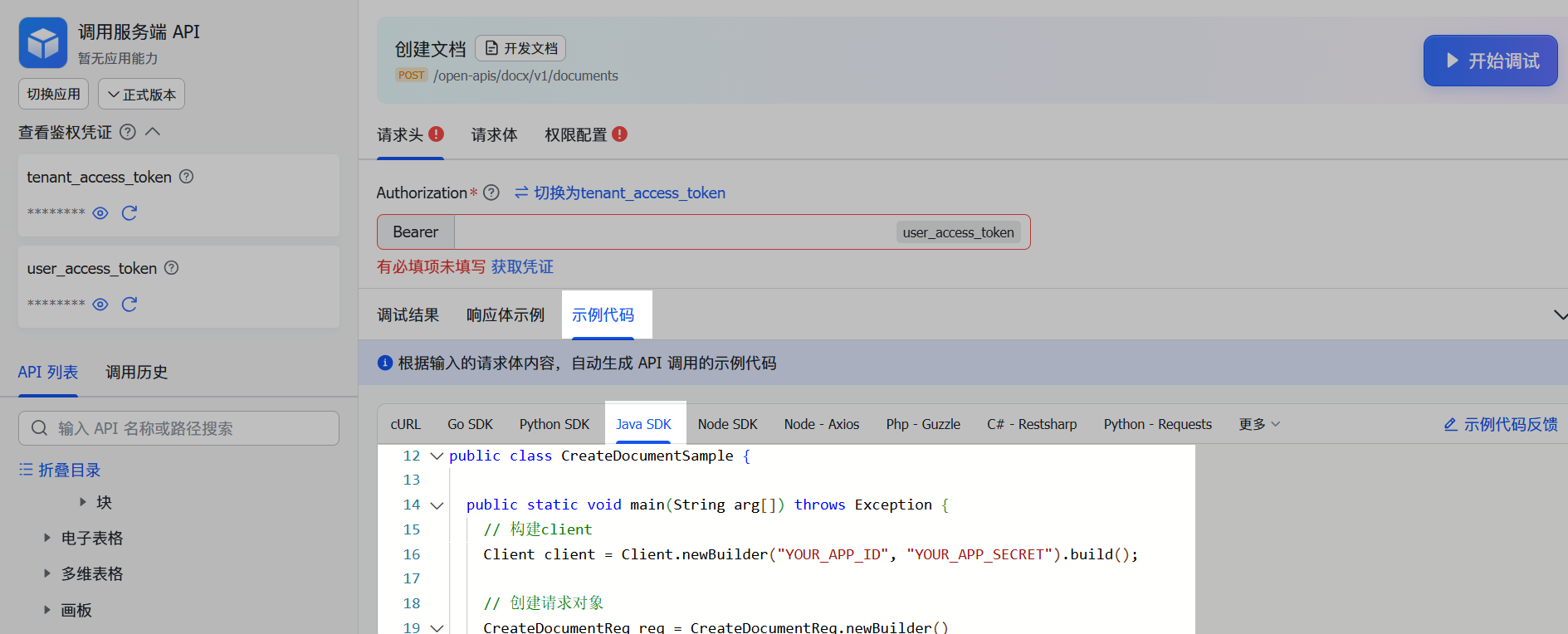Show user_access_token value via eye icon
1568x634 pixels.
(x=100, y=305)
